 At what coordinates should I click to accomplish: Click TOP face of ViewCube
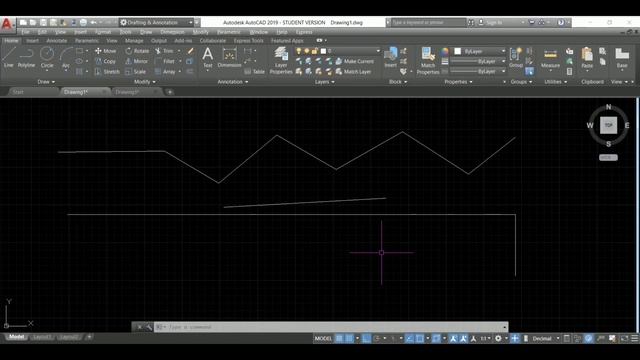(608, 125)
